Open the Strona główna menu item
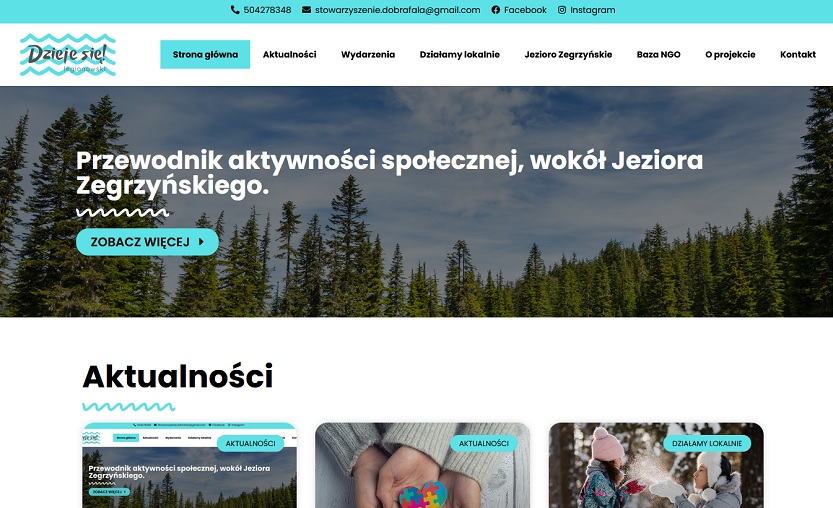The image size is (833, 508). point(205,54)
